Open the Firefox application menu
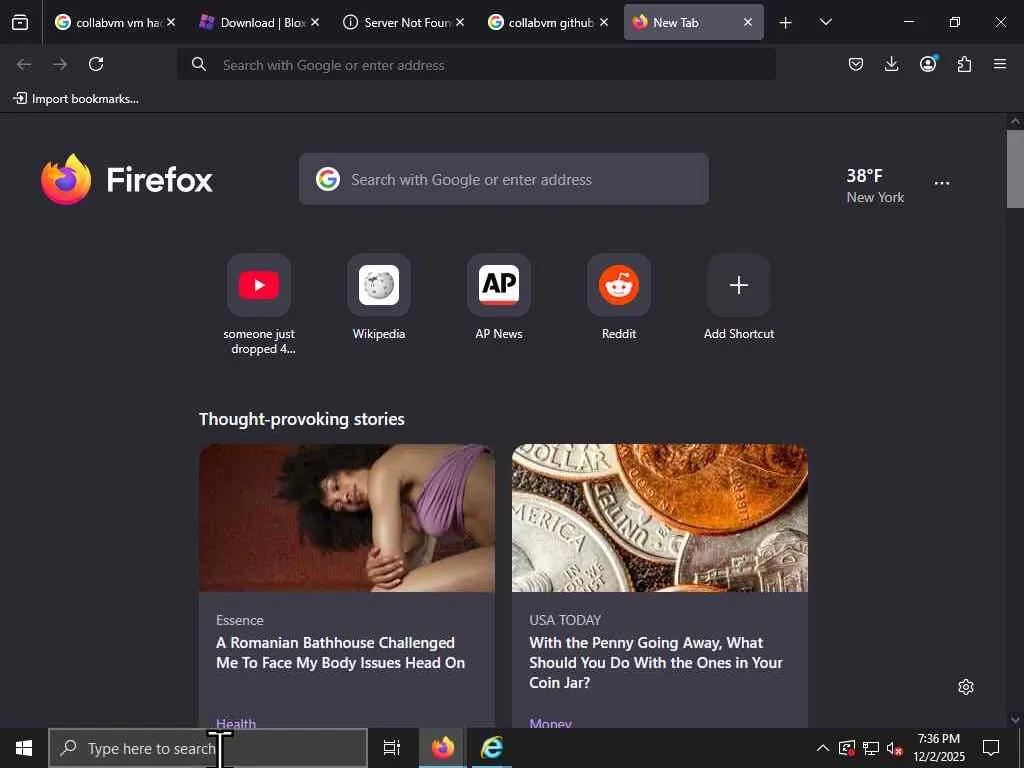The width and height of the screenshot is (1024, 768). point(1000,64)
